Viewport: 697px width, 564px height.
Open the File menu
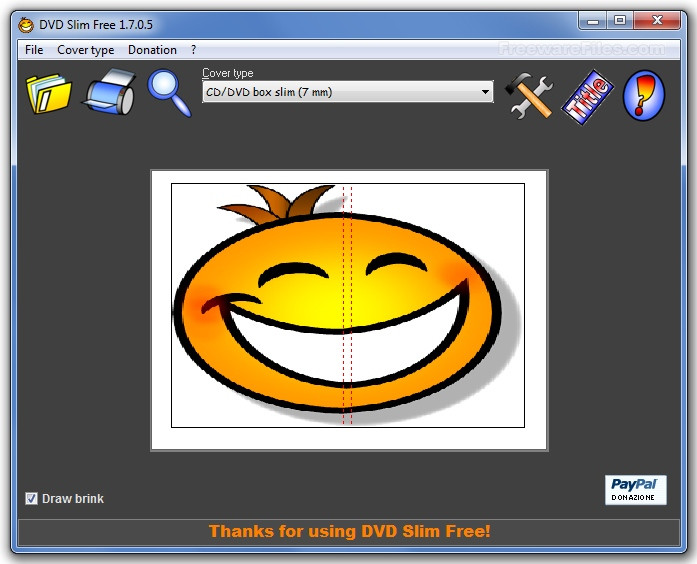34,50
